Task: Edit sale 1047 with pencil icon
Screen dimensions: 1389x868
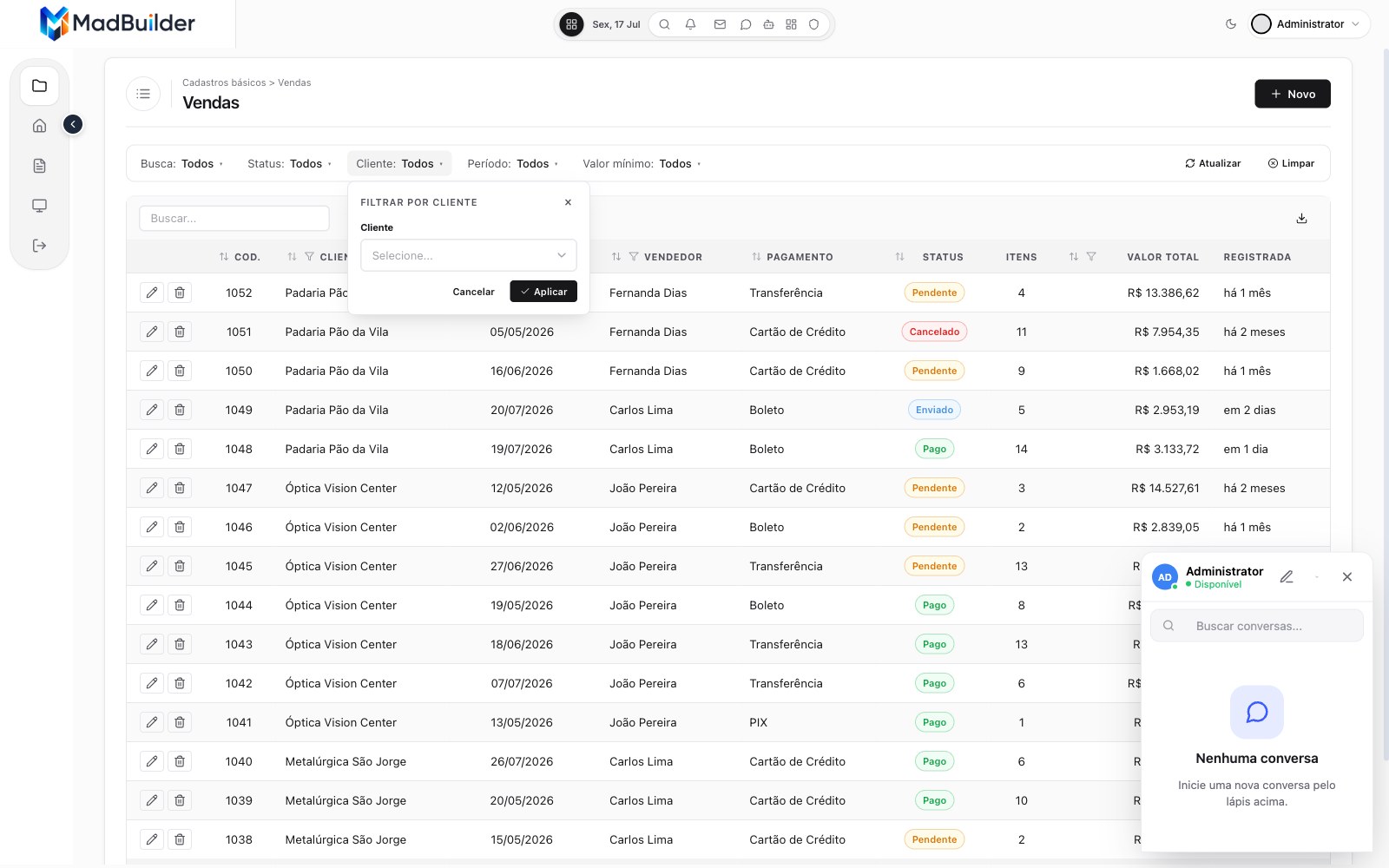Action: tap(152, 488)
